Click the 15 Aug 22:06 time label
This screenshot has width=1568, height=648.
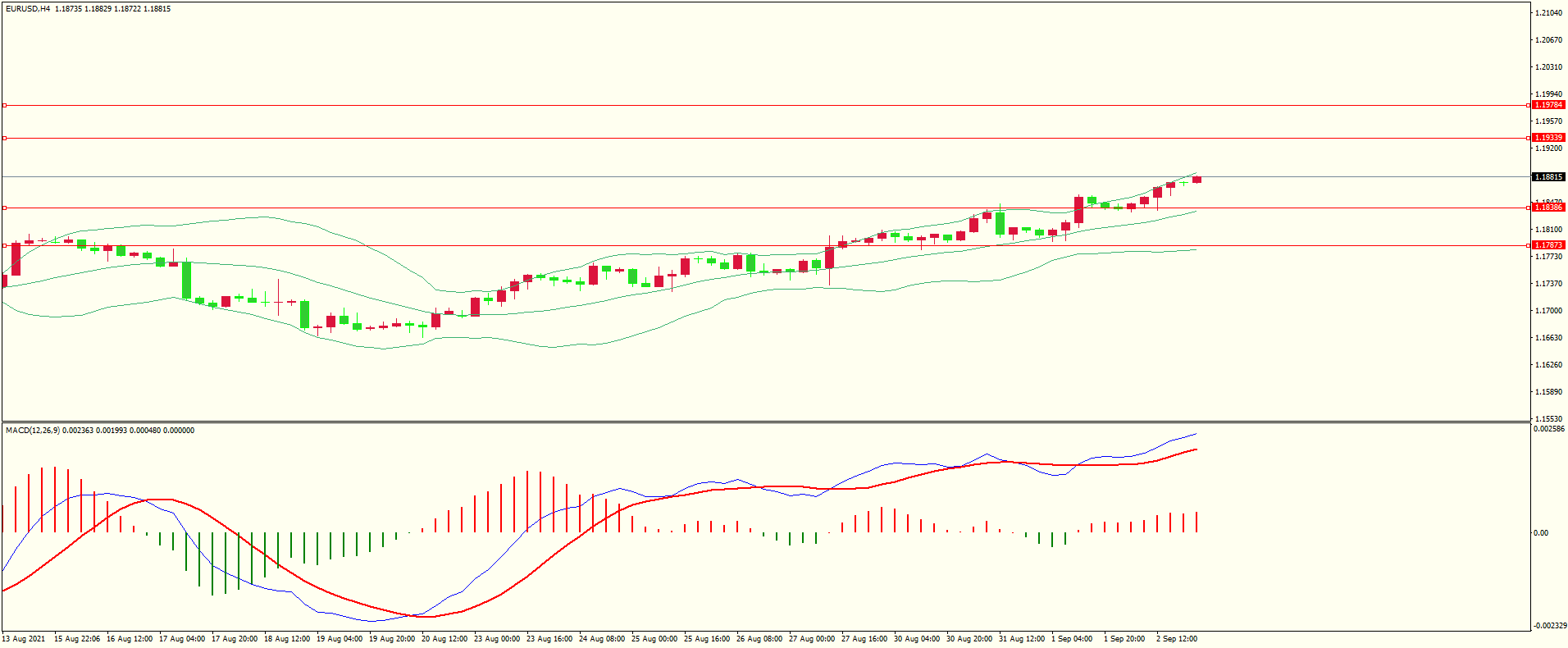pyautogui.click(x=77, y=639)
